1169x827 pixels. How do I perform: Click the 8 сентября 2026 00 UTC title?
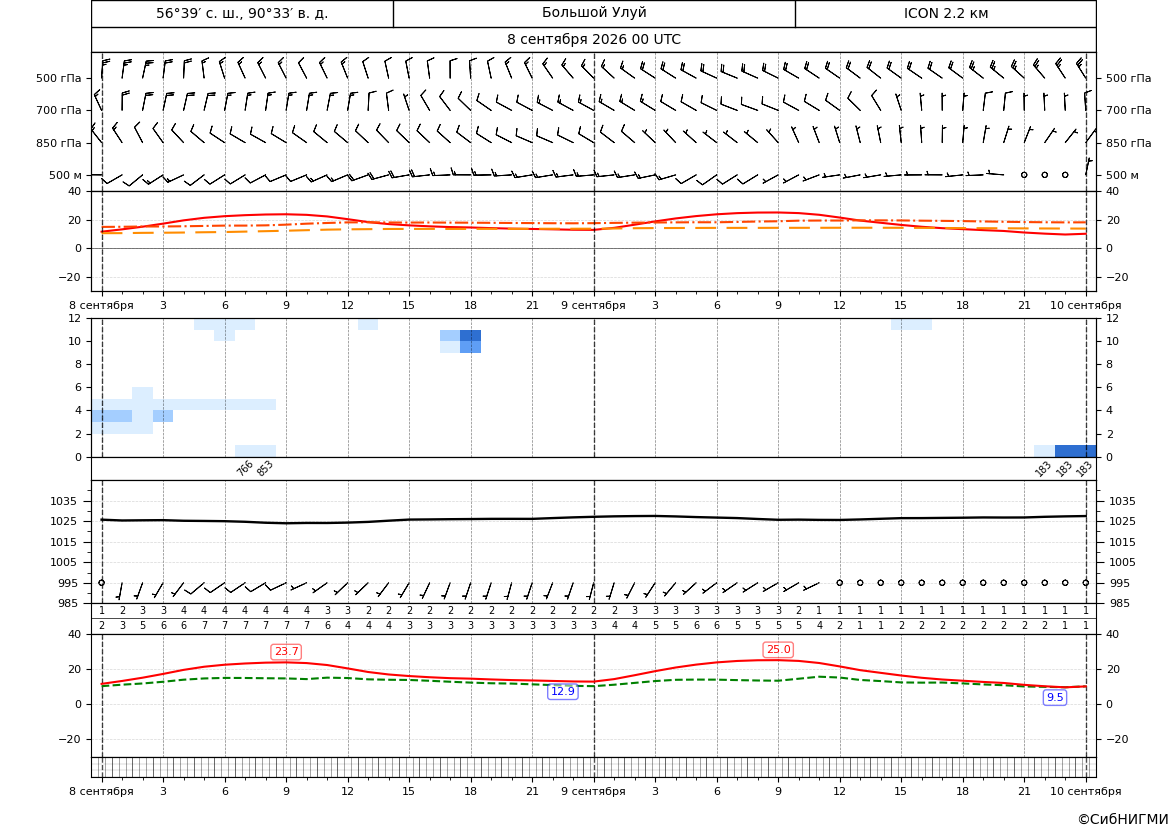[594, 40]
